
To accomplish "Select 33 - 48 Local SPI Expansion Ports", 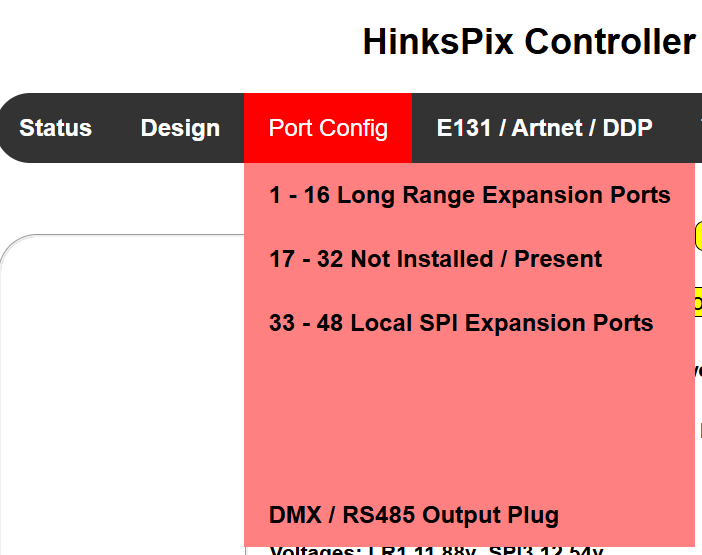I will pyautogui.click(x=460, y=323).
